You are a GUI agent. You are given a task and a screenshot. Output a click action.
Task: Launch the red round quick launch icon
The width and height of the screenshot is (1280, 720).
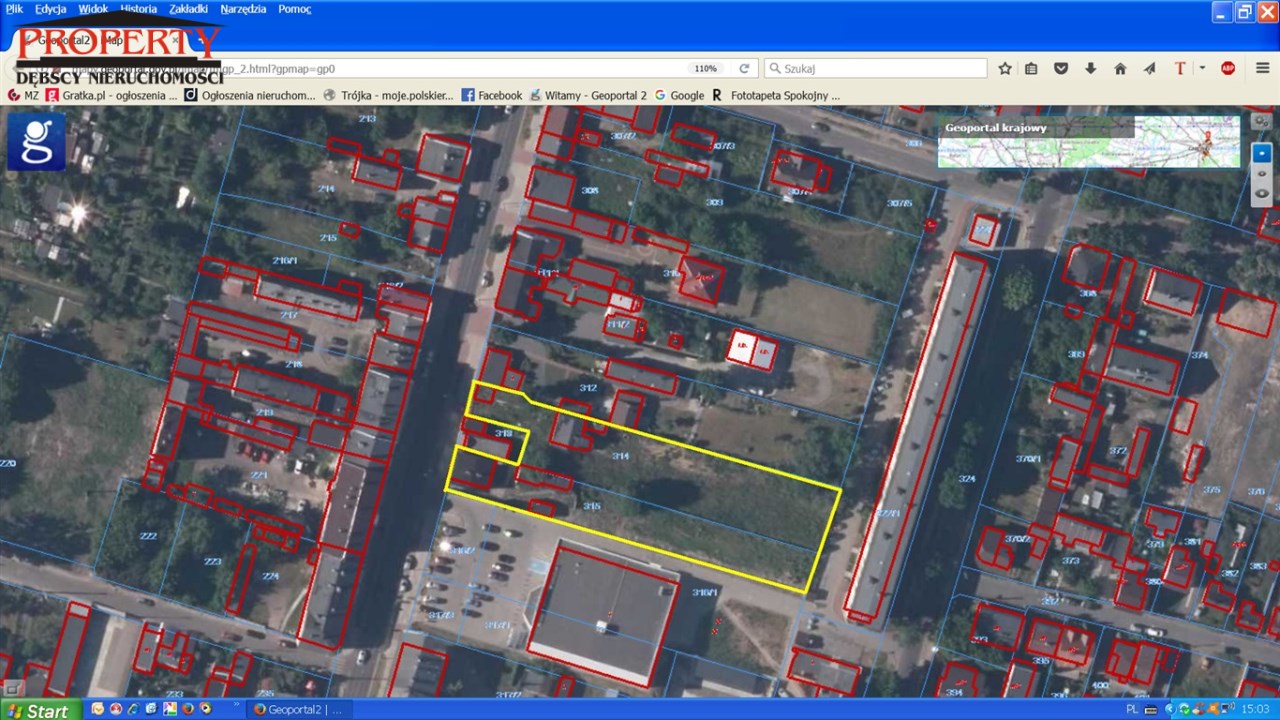click(116, 709)
